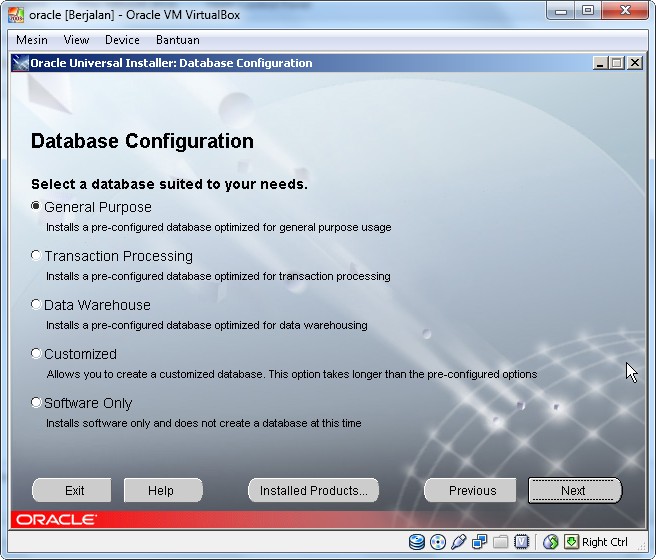Choose the Software Only radio button

click(x=36, y=403)
